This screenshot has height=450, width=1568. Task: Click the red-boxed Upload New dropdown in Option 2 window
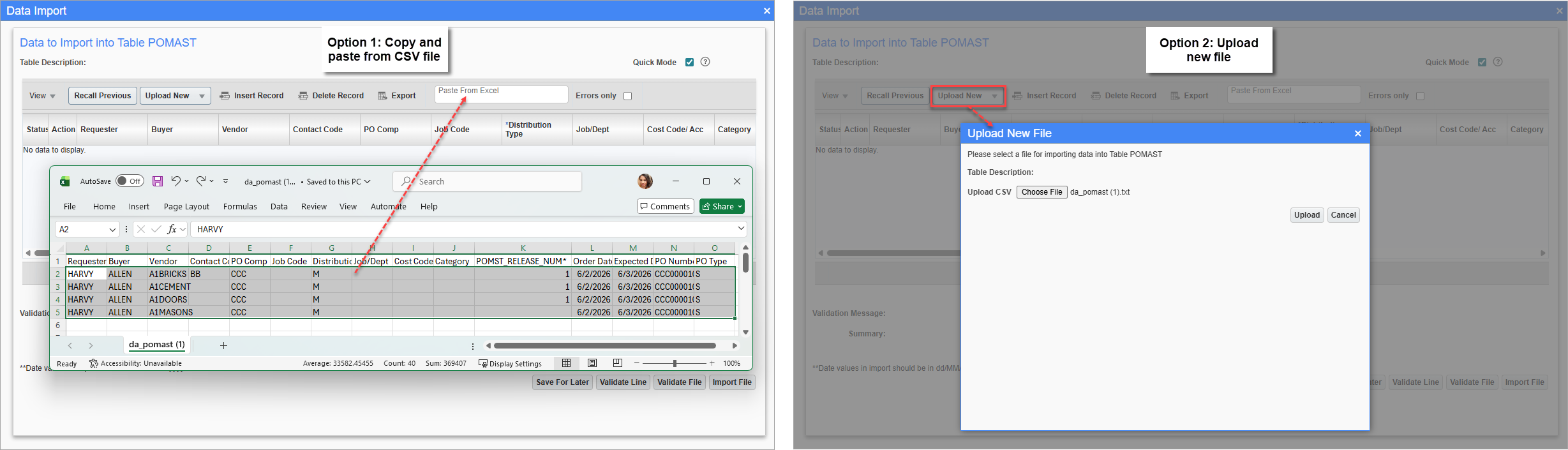click(967, 96)
